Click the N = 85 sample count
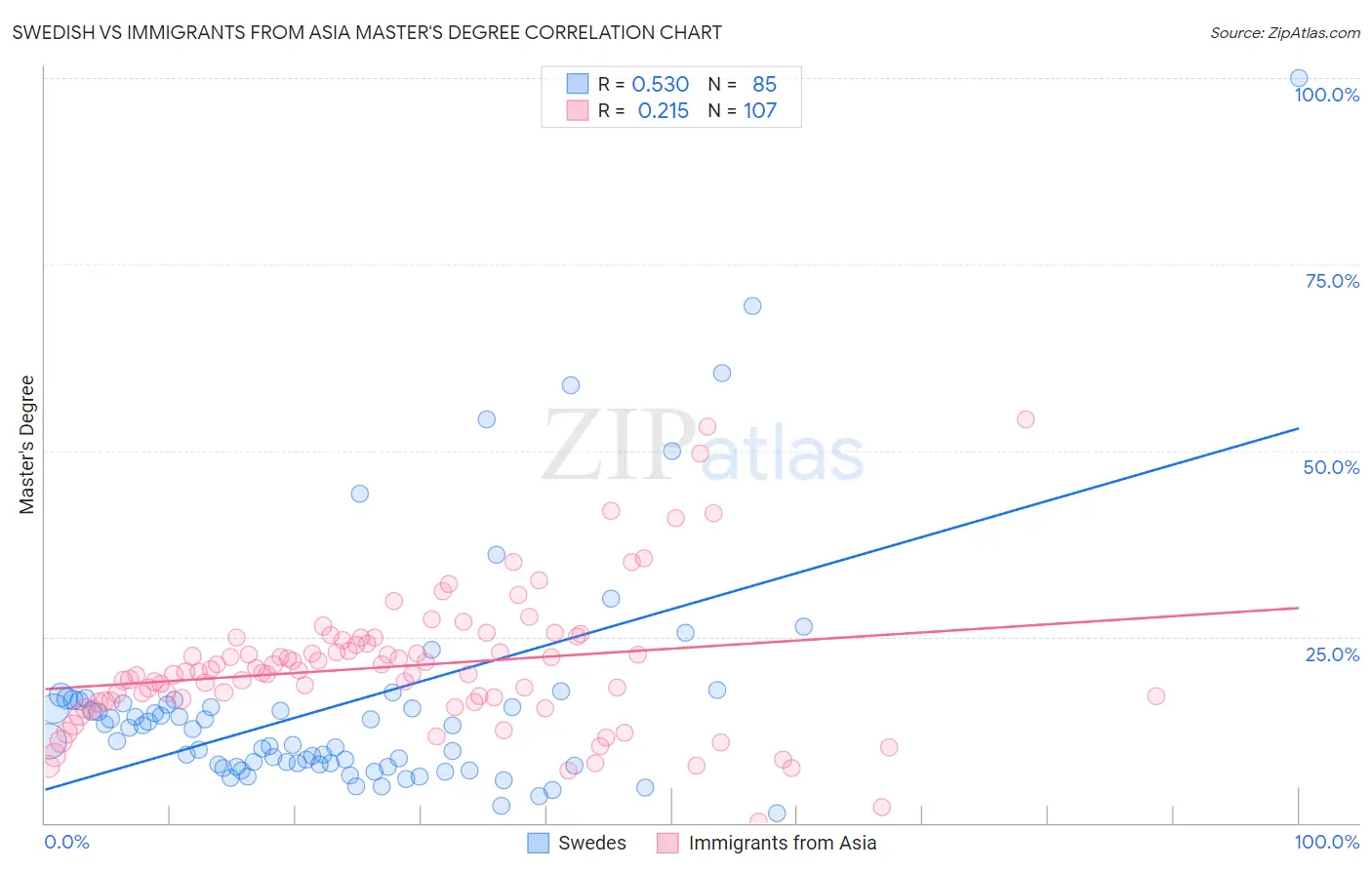Image resolution: width=1372 pixels, height=870 pixels. click(x=742, y=84)
